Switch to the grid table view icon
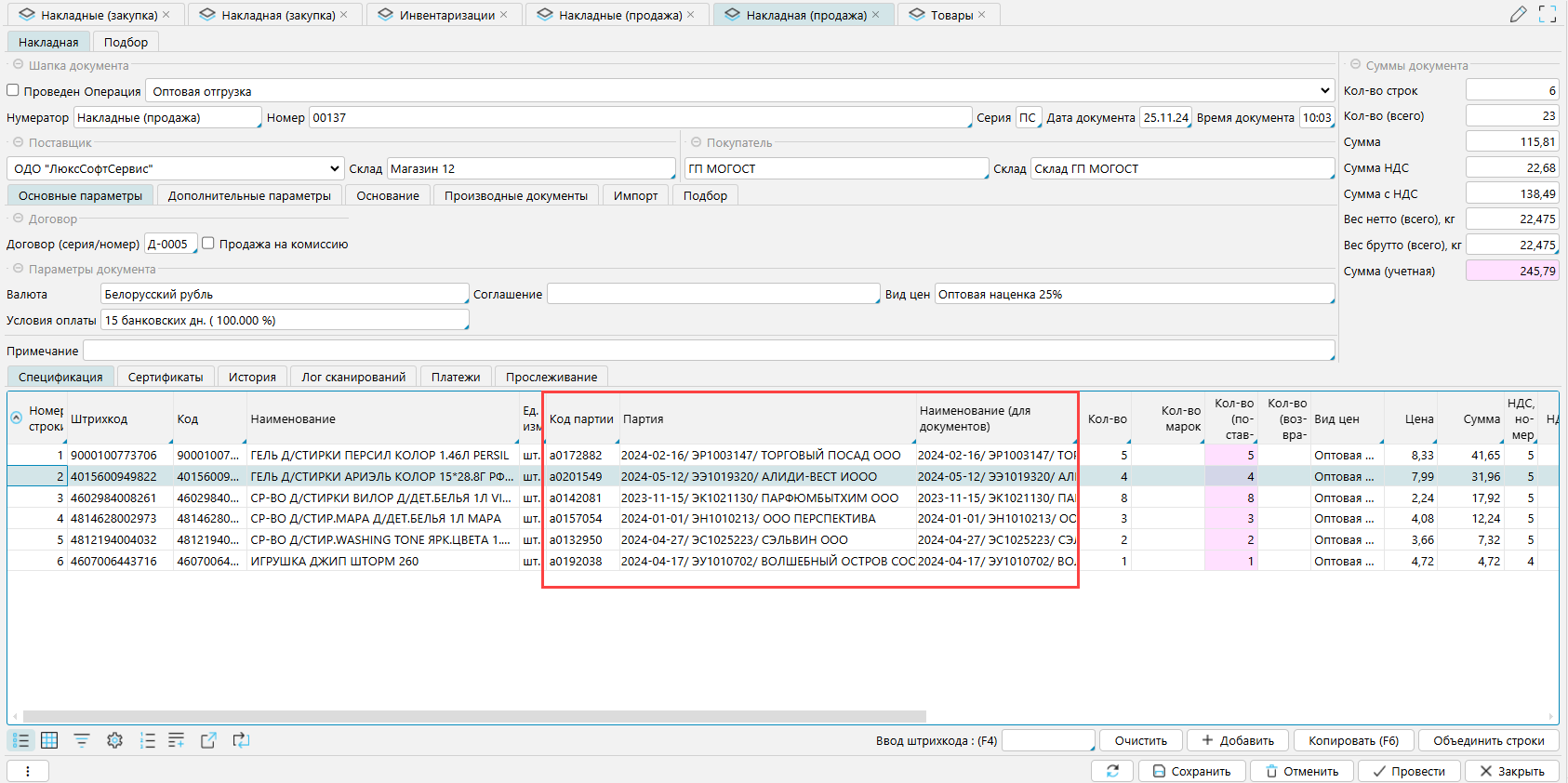Screen dimensions: 1568x783 point(49,740)
